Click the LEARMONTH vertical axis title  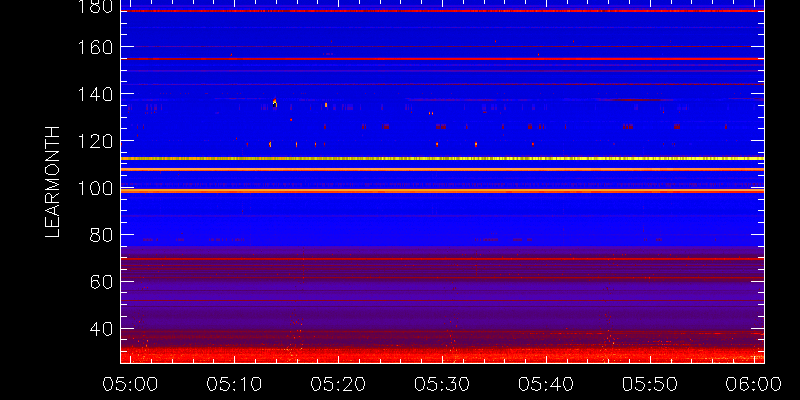[53, 182]
